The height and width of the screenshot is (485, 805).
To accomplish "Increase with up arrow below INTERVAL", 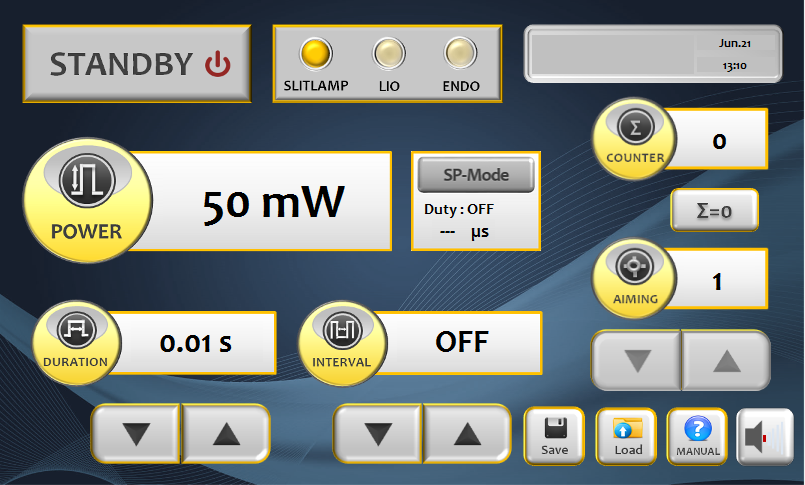I will pos(467,434).
